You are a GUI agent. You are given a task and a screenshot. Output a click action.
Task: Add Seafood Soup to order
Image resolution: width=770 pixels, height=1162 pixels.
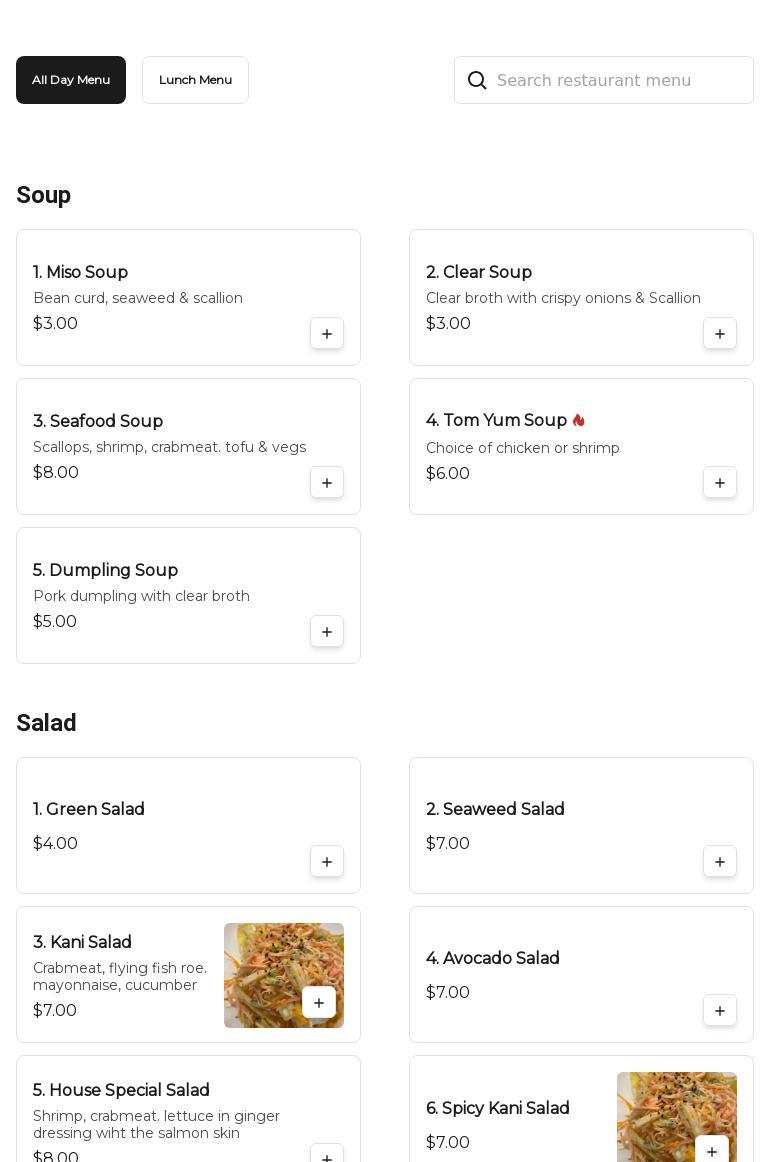coord(327,483)
